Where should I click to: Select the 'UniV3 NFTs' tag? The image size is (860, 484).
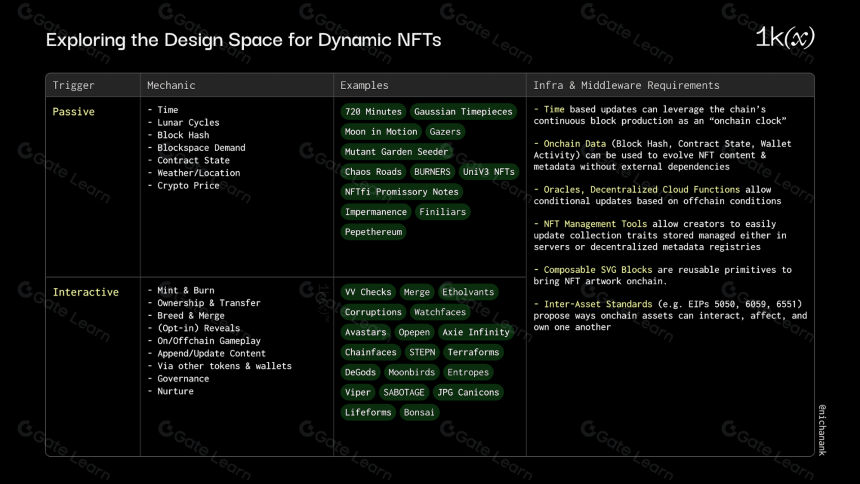pyautogui.click(x=489, y=172)
